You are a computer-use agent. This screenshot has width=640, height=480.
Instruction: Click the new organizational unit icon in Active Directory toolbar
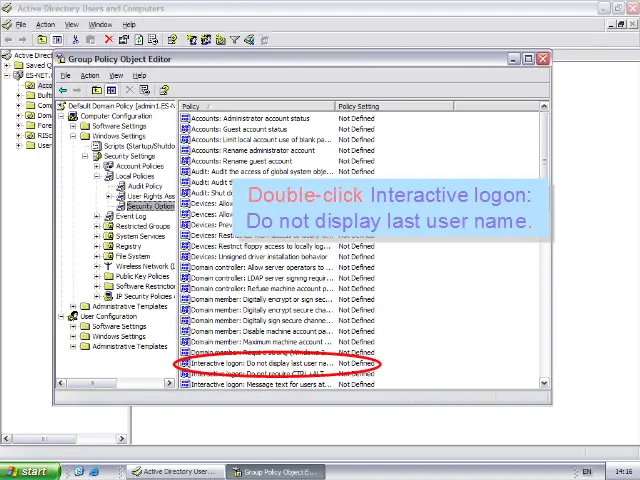tap(220, 40)
